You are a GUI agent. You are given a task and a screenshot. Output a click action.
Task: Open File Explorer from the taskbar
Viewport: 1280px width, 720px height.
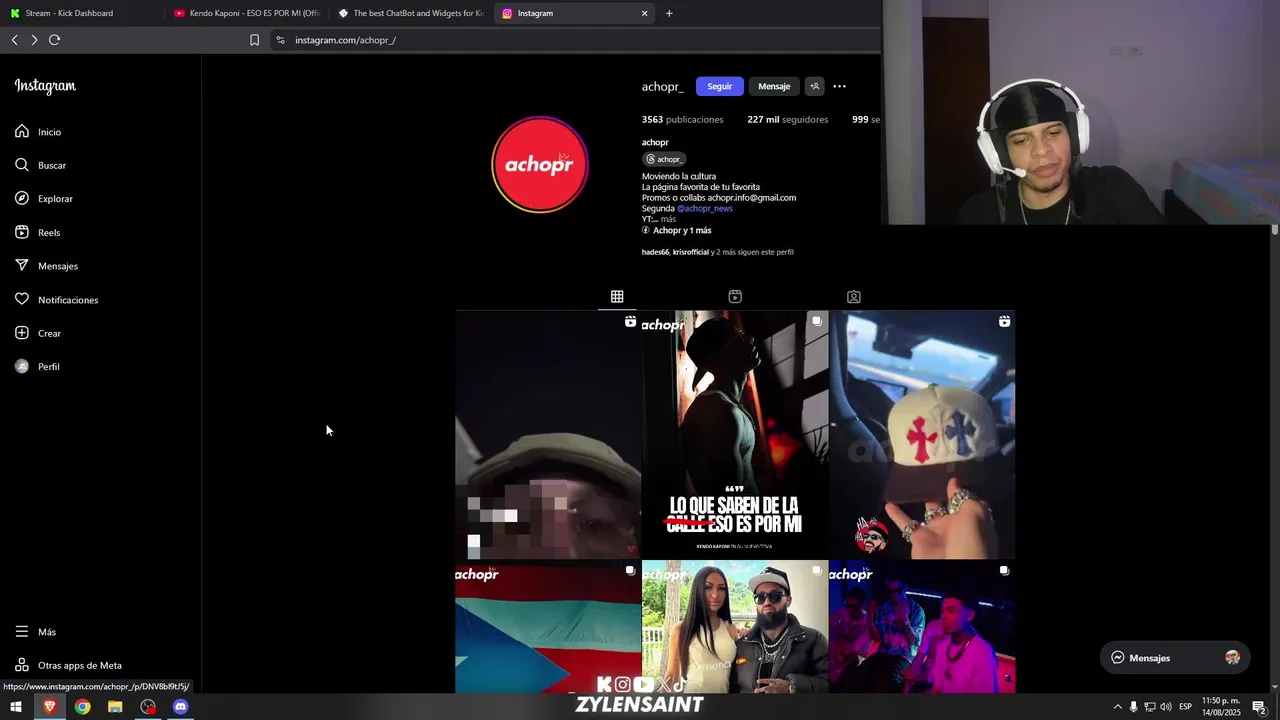point(115,707)
